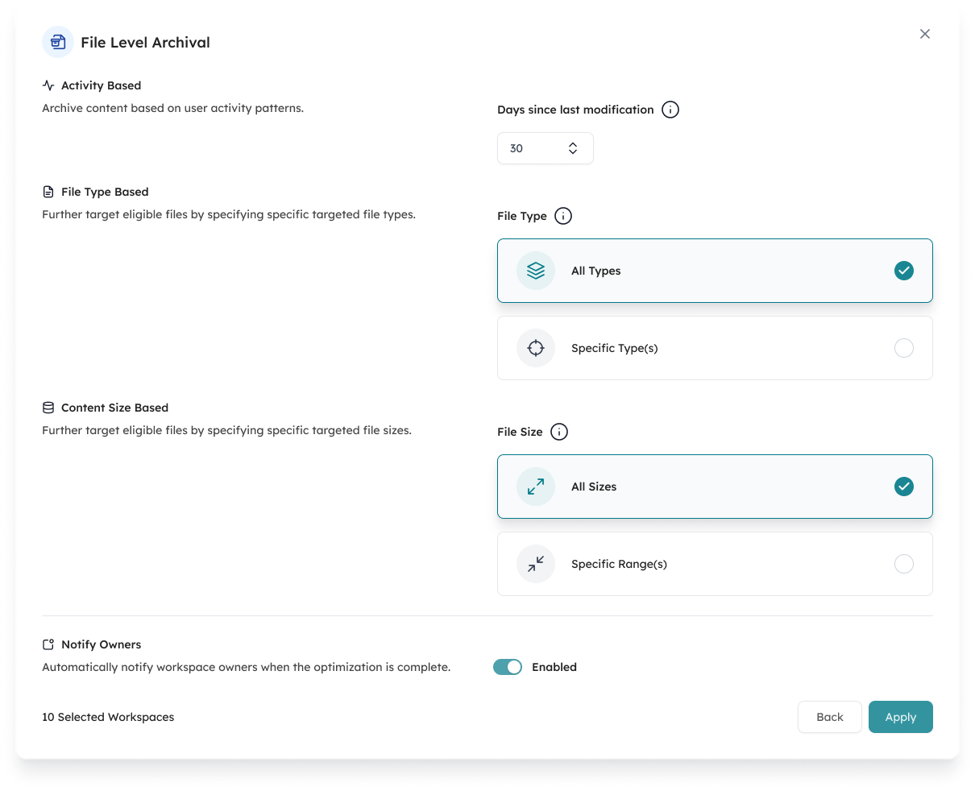Image resolution: width=975 pixels, height=791 pixels.
Task: Click the Notify Owners section icon
Action: [49, 644]
